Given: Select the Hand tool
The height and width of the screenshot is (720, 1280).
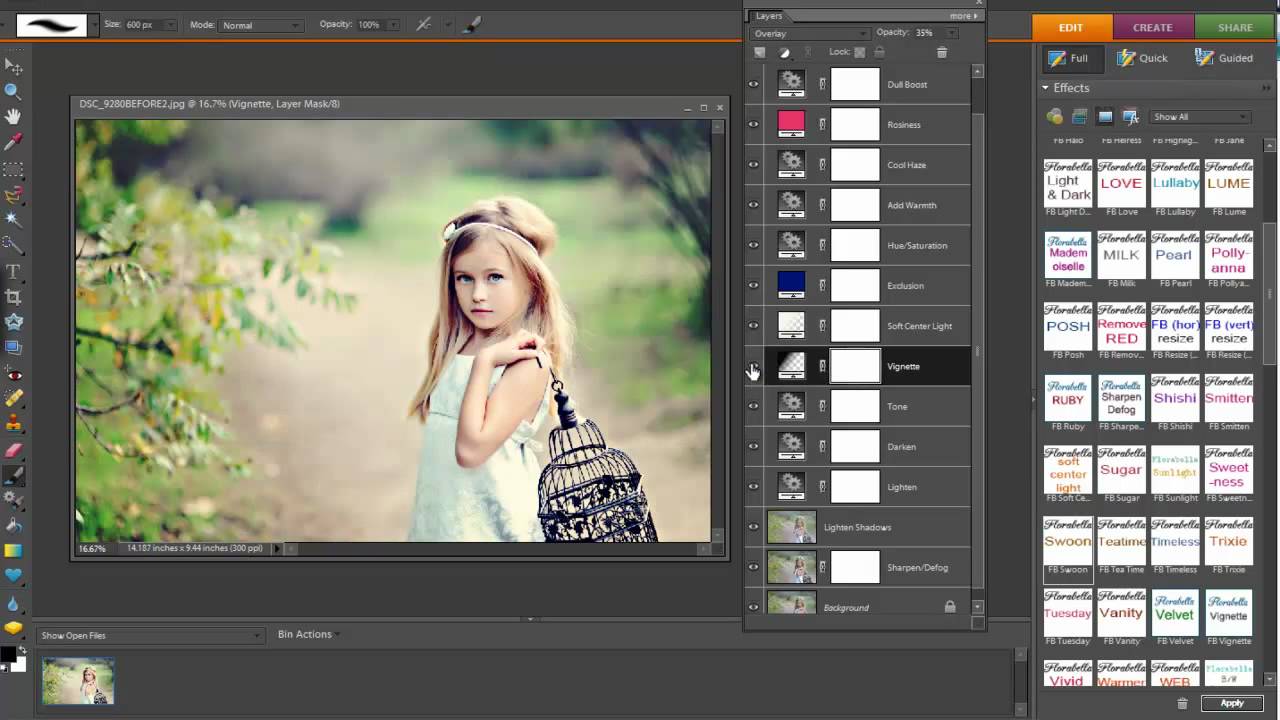Looking at the screenshot, I should [x=13, y=117].
